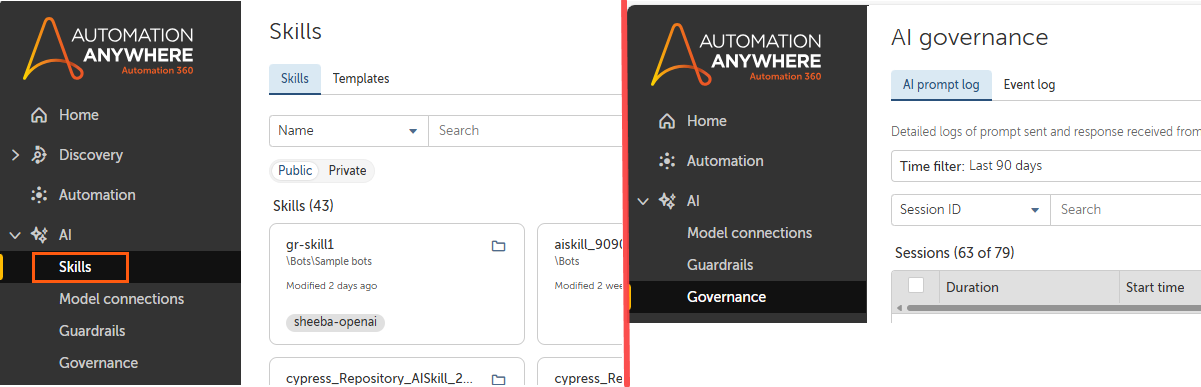Collapse the AI section in governance sidebar
The width and height of the screenshot is (1201, 387).
[643, 201]
